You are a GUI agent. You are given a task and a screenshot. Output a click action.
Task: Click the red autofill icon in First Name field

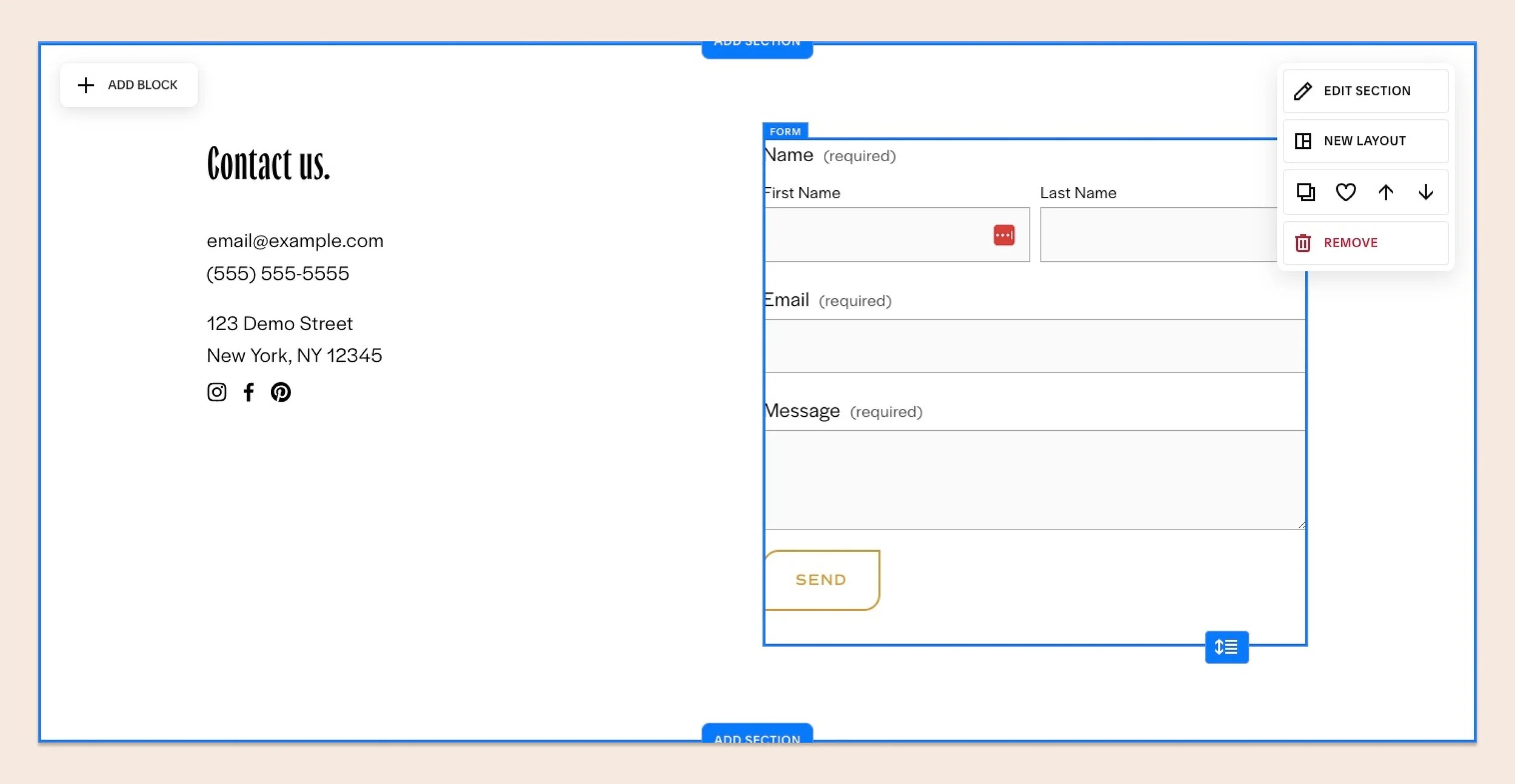[x=1003, y=234]
